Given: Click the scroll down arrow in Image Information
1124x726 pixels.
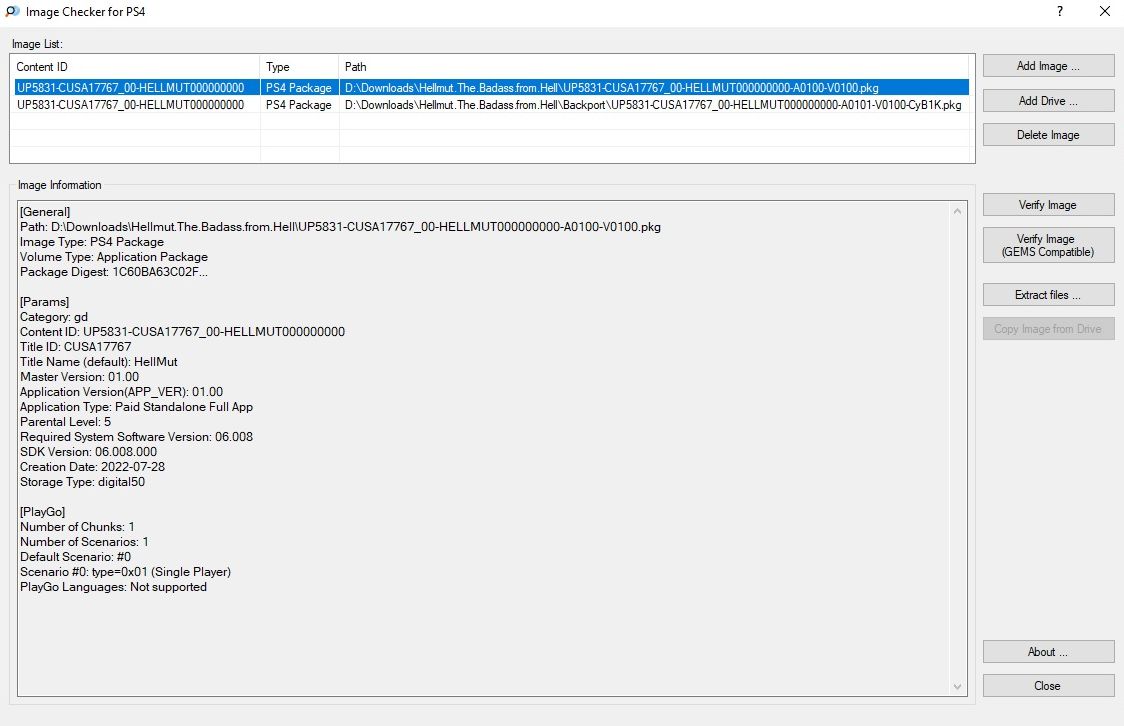Looking at the screenshot, I should pos(958,687).
